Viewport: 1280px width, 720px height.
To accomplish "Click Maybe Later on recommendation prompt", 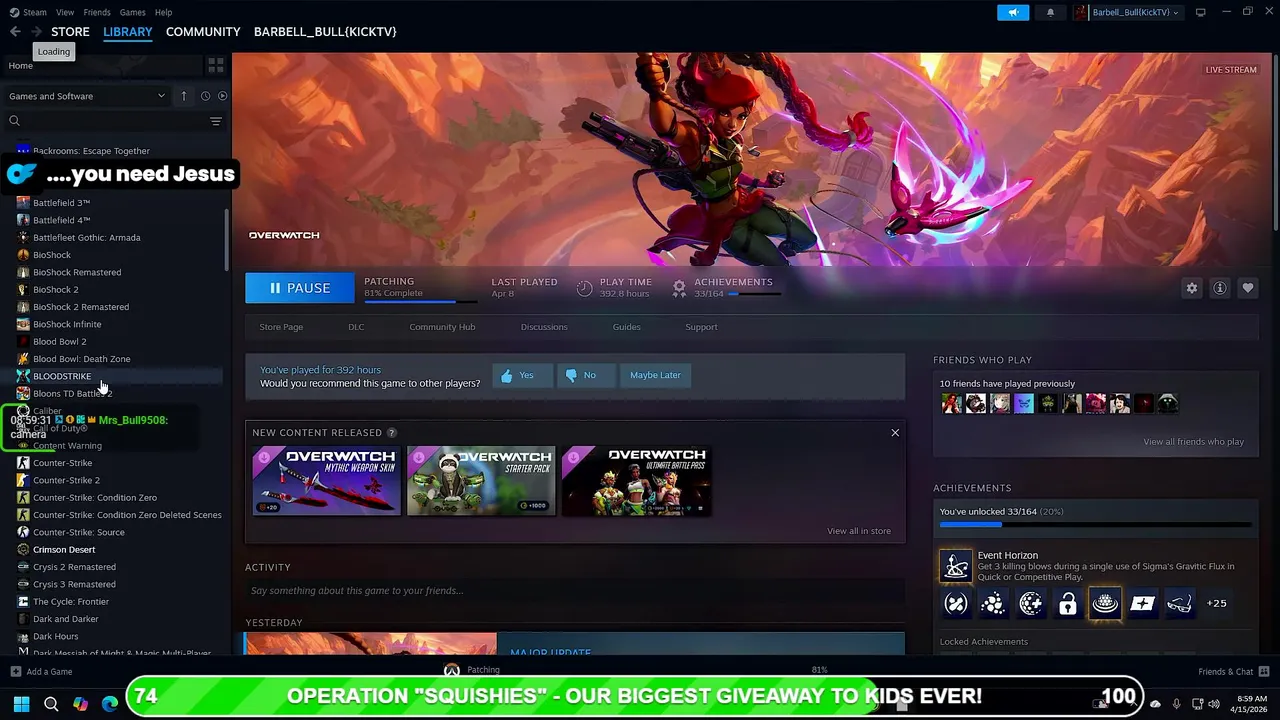I will 655,375.
